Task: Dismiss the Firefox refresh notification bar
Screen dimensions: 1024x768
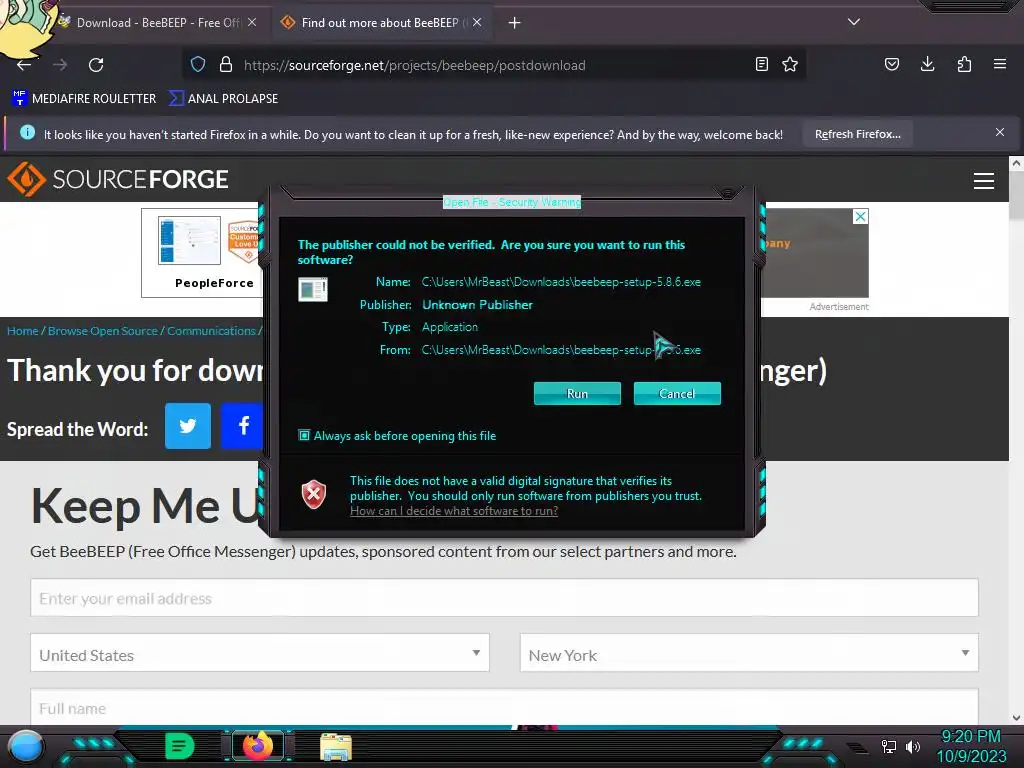Action: click(x=1000, y=132)
